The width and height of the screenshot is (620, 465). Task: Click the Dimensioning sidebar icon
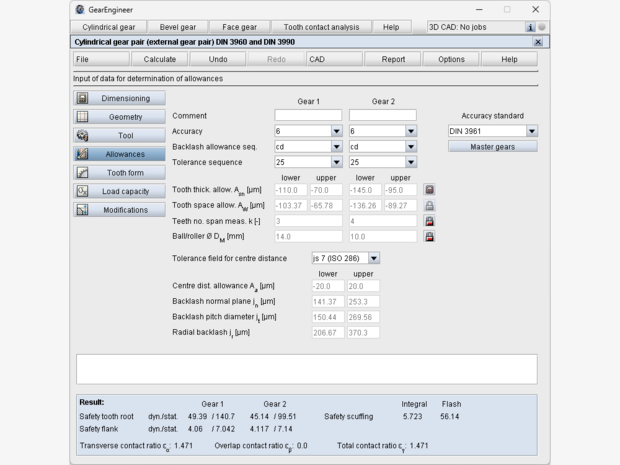pos(83,98)
